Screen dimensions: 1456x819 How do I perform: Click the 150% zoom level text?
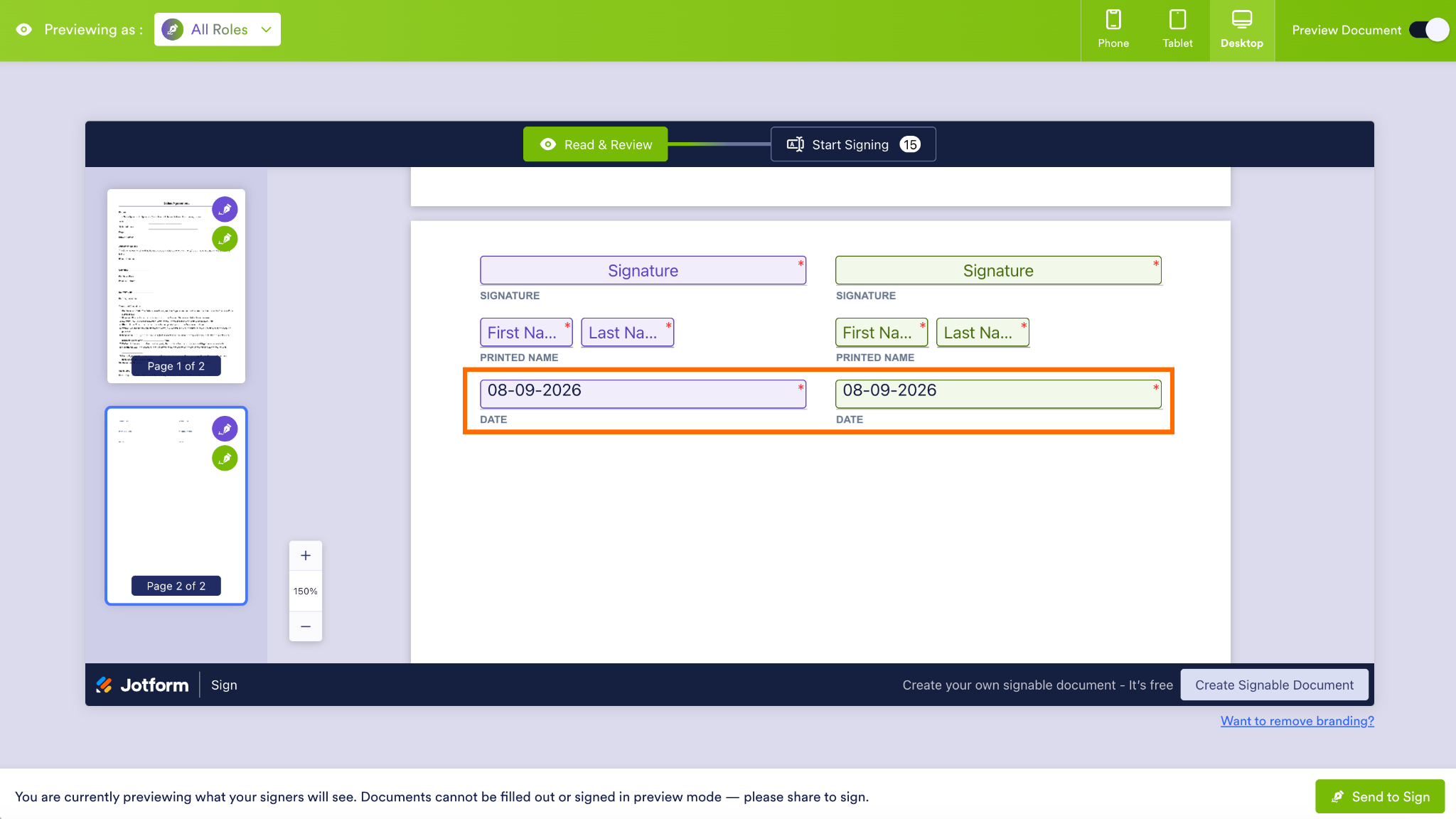(306, 591)
